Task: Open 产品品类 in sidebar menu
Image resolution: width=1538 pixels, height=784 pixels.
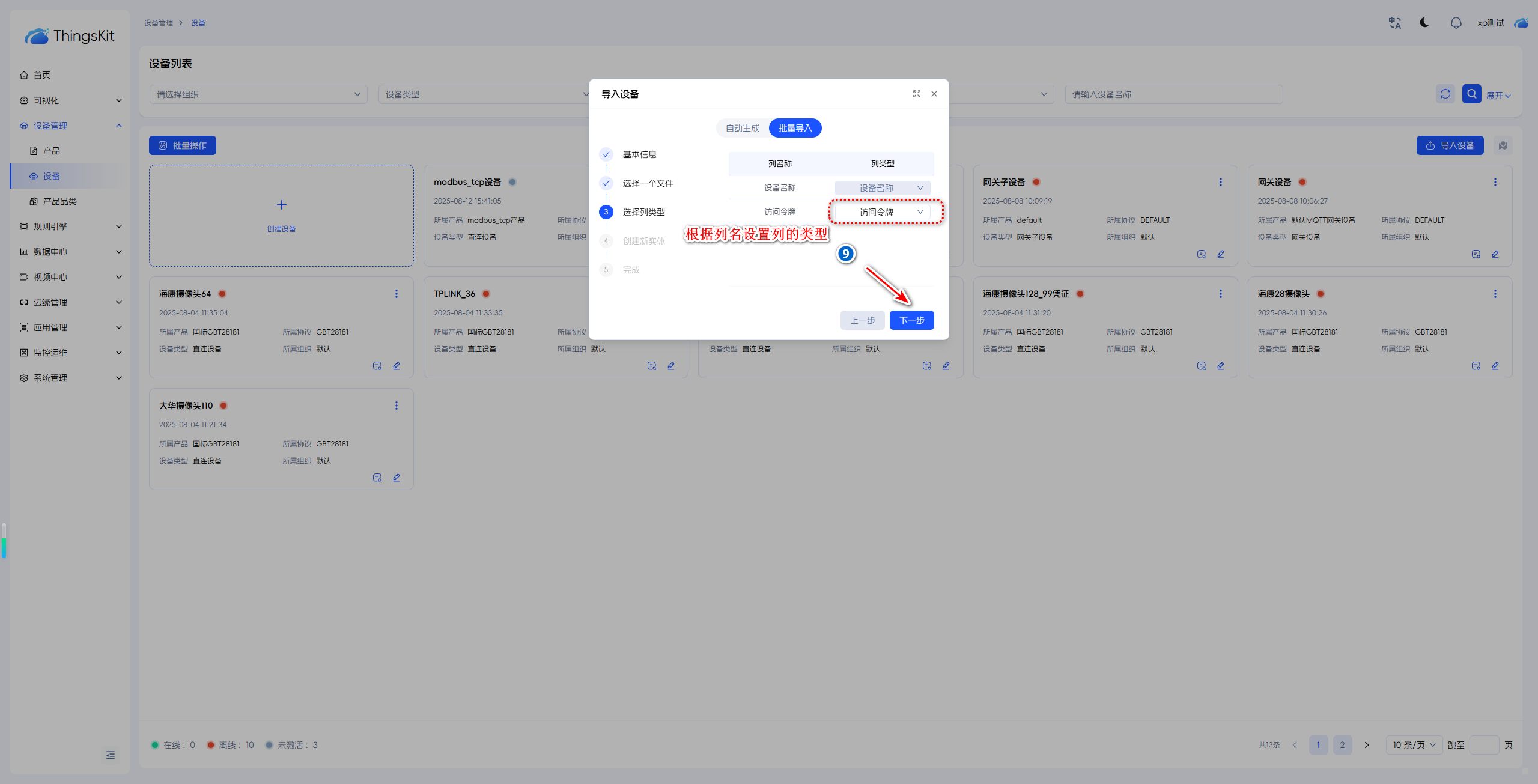Action: coord(59,201)
